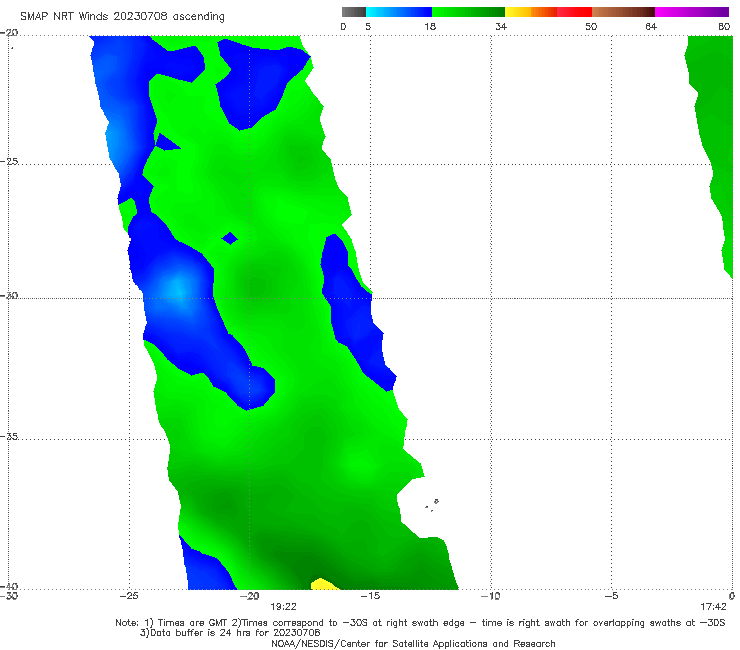Click the swath time label '19:22'
The height and width of the screenshot is (650, 740).
click(283, 607)
